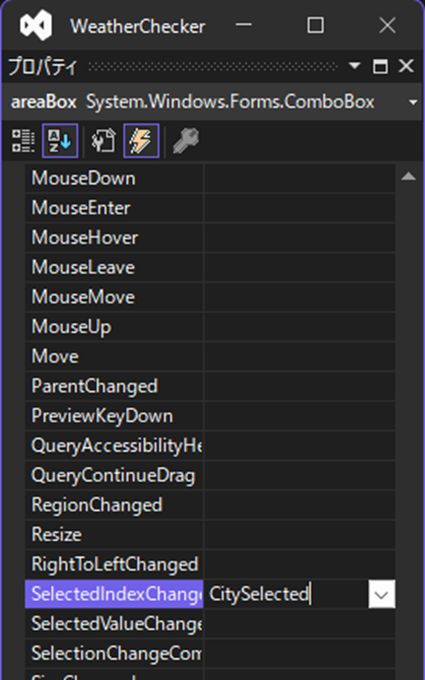Maximize the WeatherChecker window

(315, 25)
